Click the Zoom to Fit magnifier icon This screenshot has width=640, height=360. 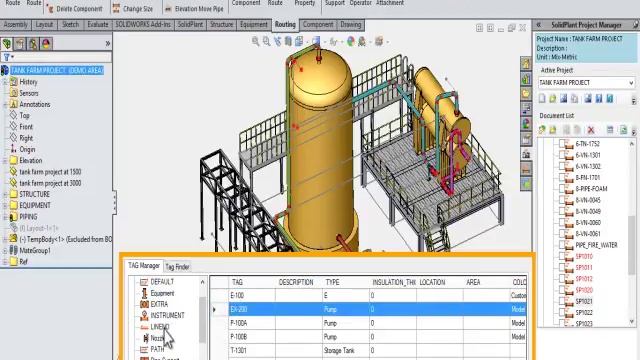(x=256, y=41)
